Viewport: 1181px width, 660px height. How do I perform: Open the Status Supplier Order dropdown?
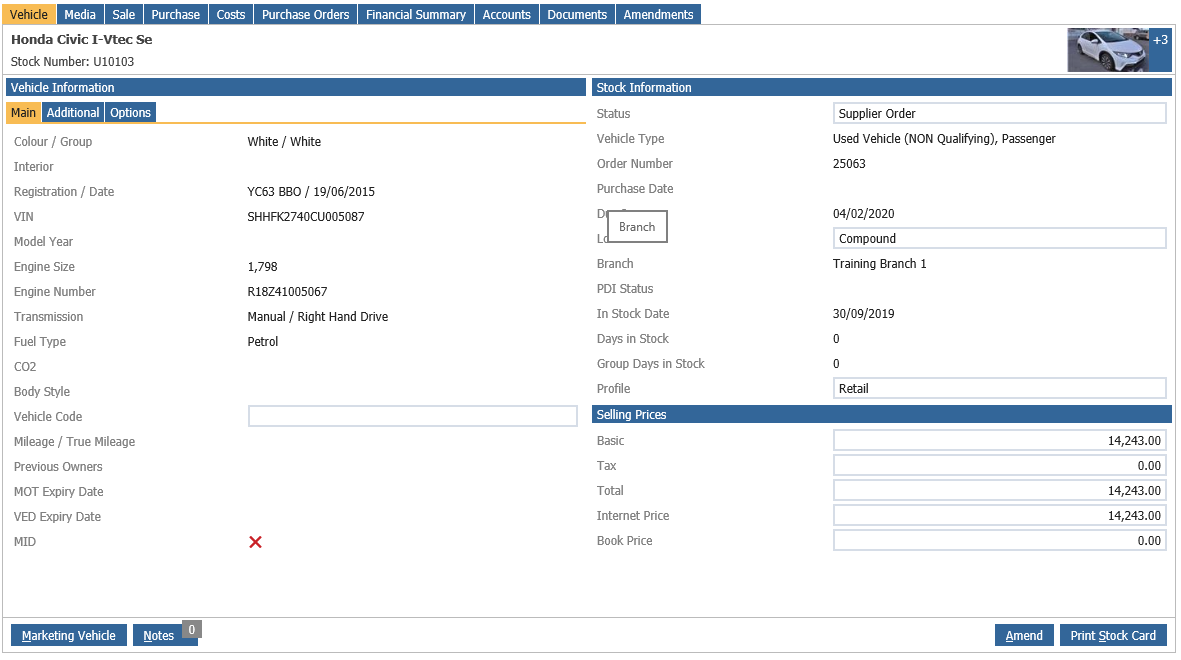pos(999,114)
